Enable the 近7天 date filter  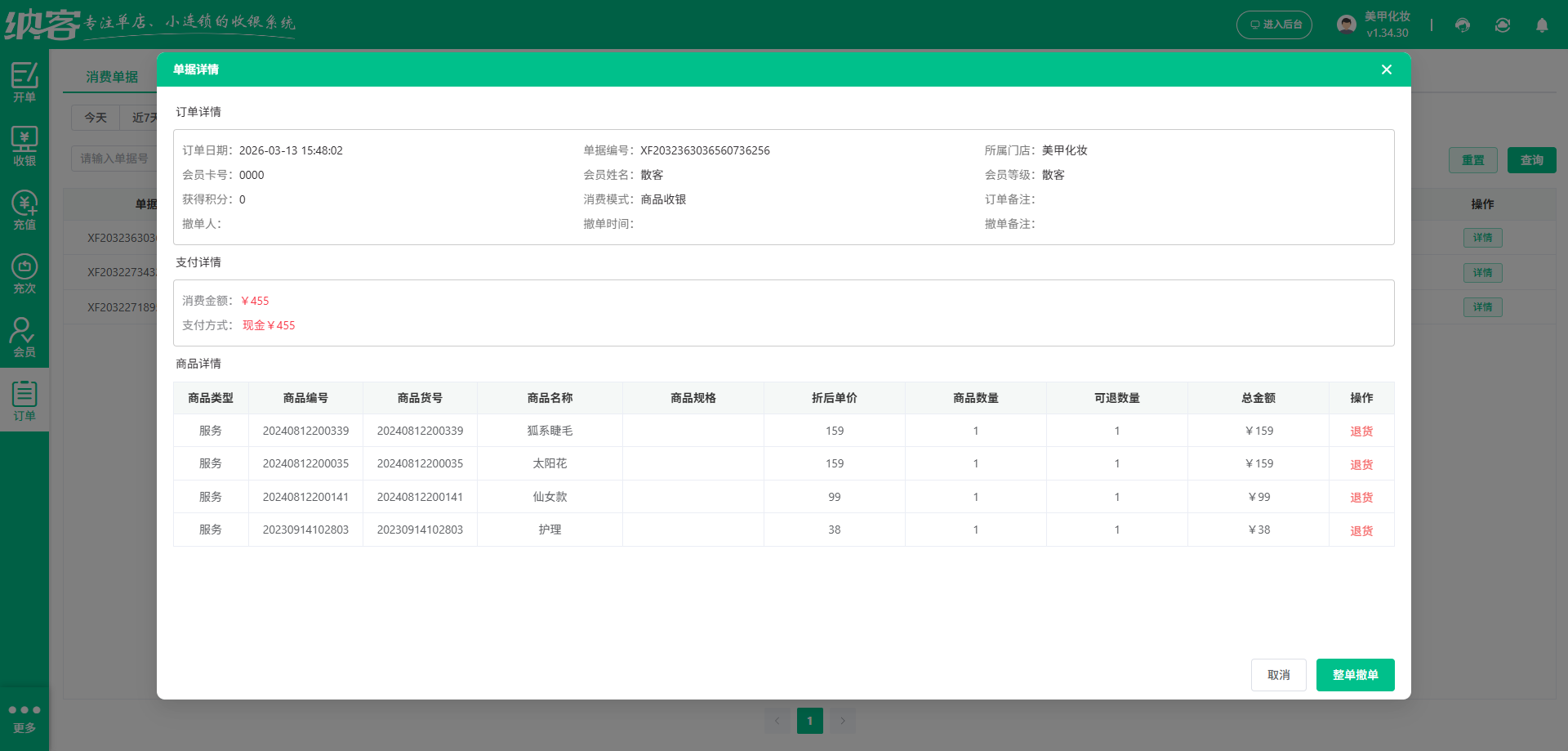tap(143, 118)
